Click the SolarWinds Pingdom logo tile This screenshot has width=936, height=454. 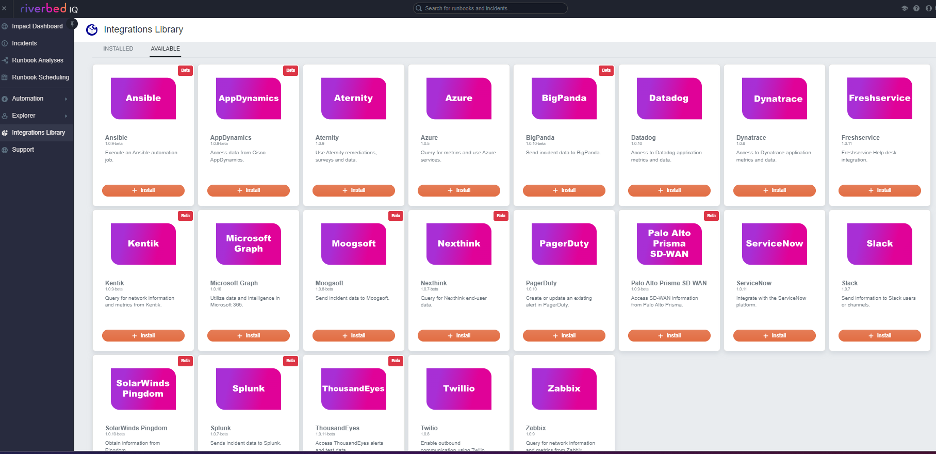[x=143, y=388]
